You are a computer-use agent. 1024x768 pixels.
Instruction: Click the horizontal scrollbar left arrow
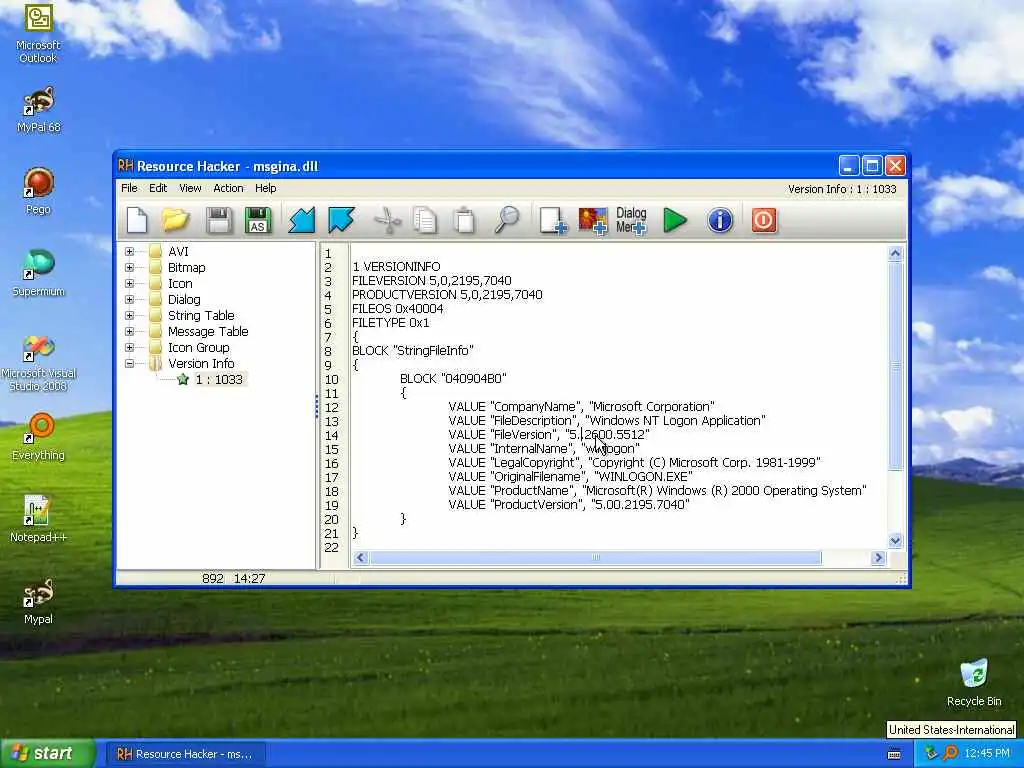point(360,558)
